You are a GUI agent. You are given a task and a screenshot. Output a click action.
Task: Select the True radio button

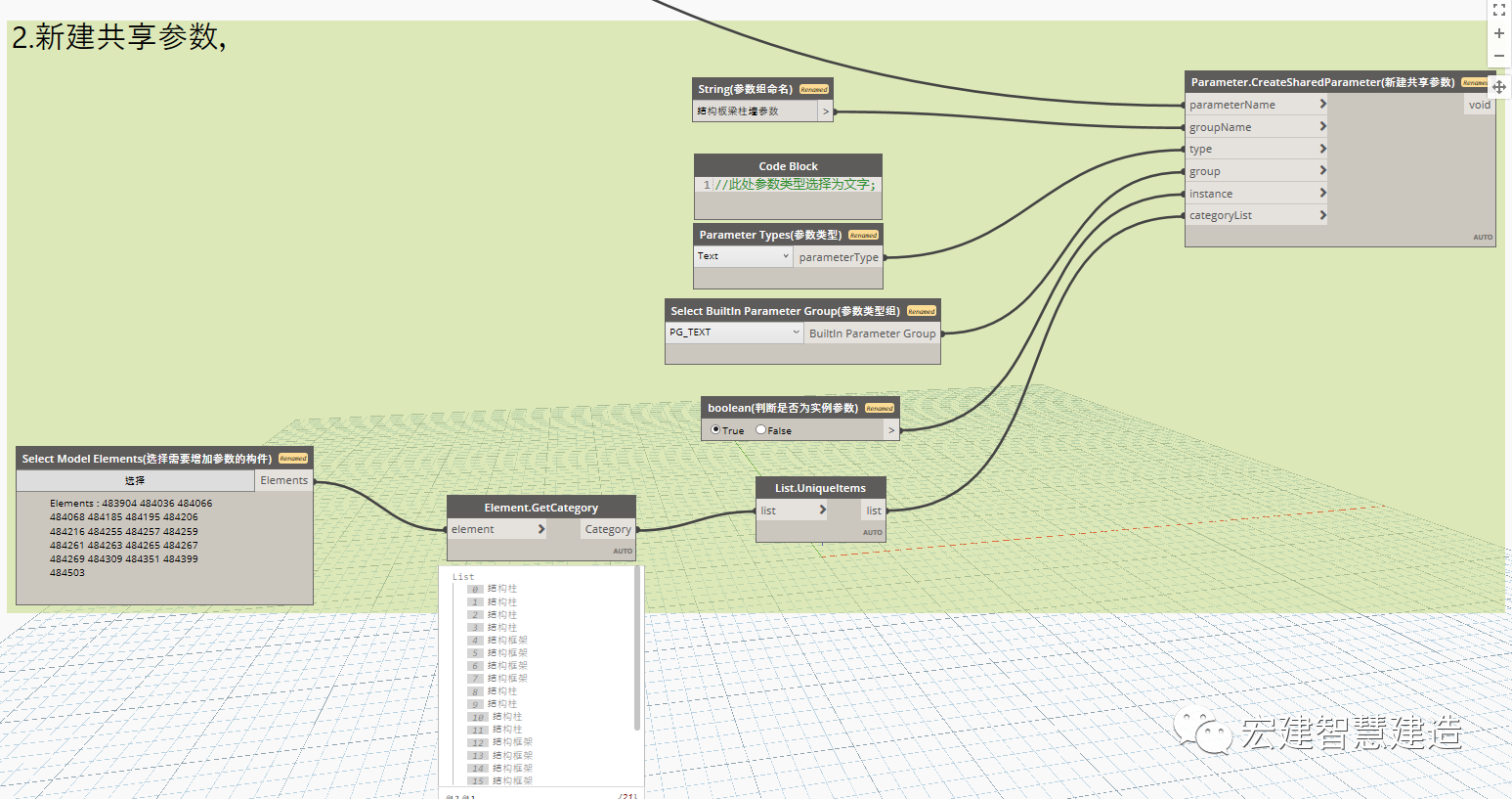715,429
